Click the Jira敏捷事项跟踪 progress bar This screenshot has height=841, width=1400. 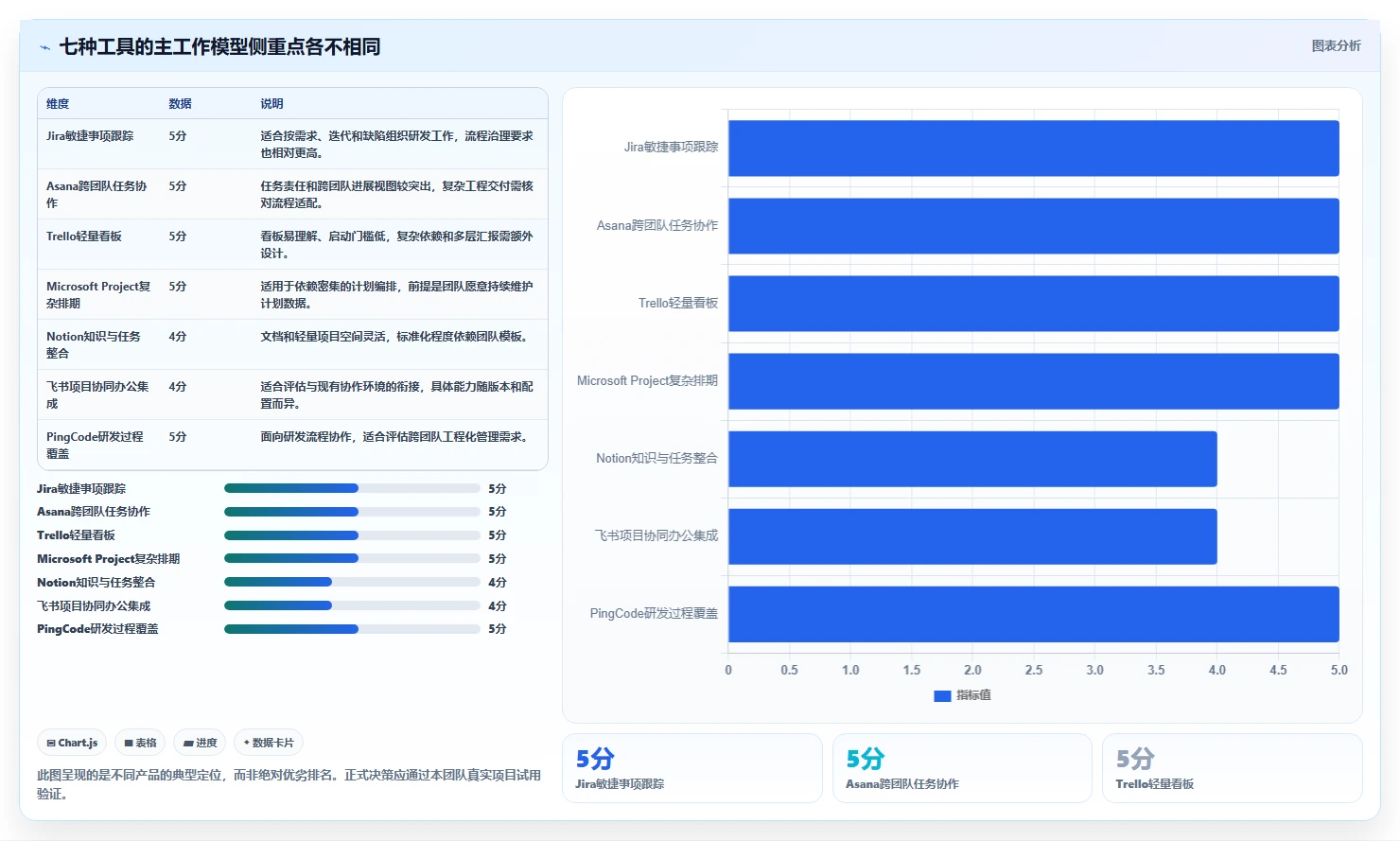point(352,488)
